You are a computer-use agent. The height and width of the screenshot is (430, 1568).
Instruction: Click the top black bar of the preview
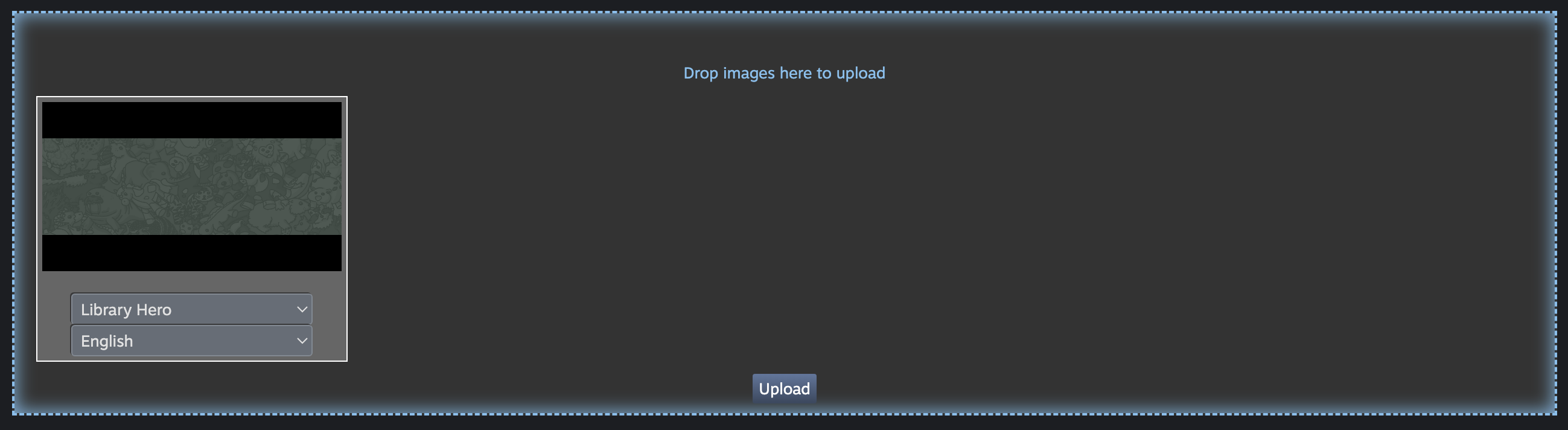pos(192,120)
